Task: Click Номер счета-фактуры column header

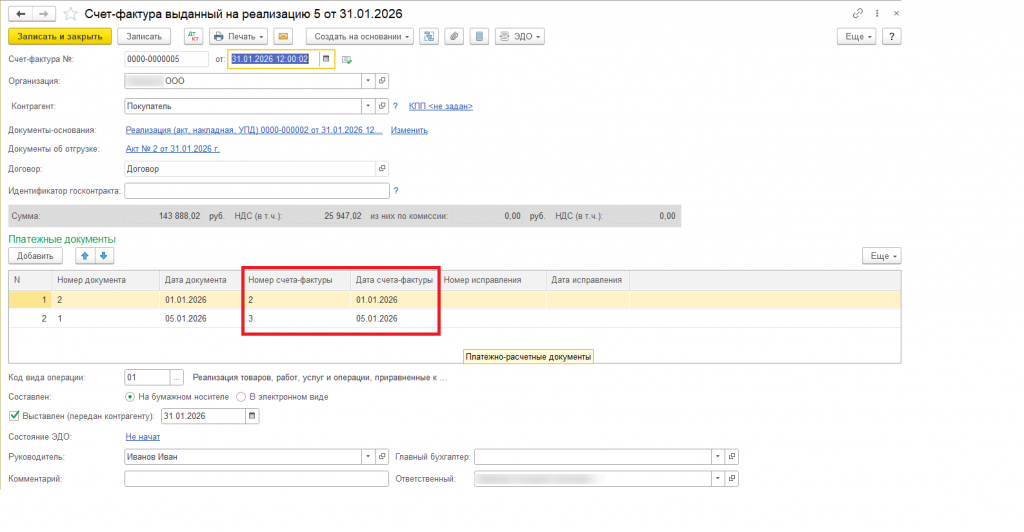Action: pyautogui.click(x=296, y=280)
